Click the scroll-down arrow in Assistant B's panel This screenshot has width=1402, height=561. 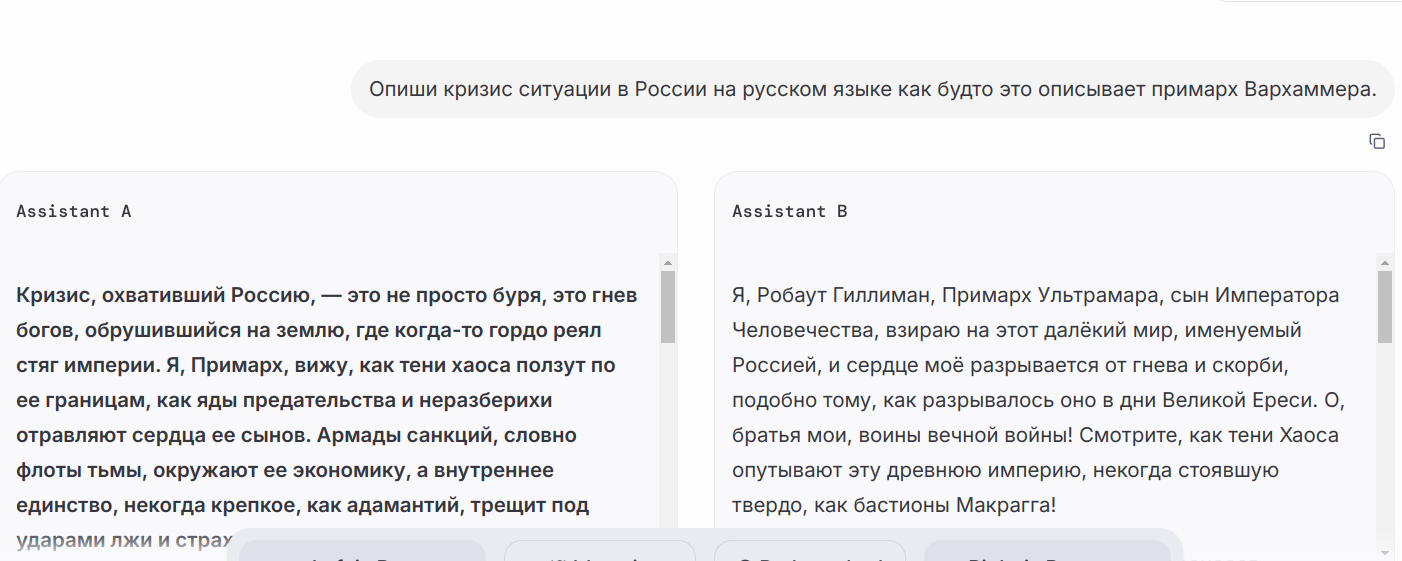[x=1385, y=552]
